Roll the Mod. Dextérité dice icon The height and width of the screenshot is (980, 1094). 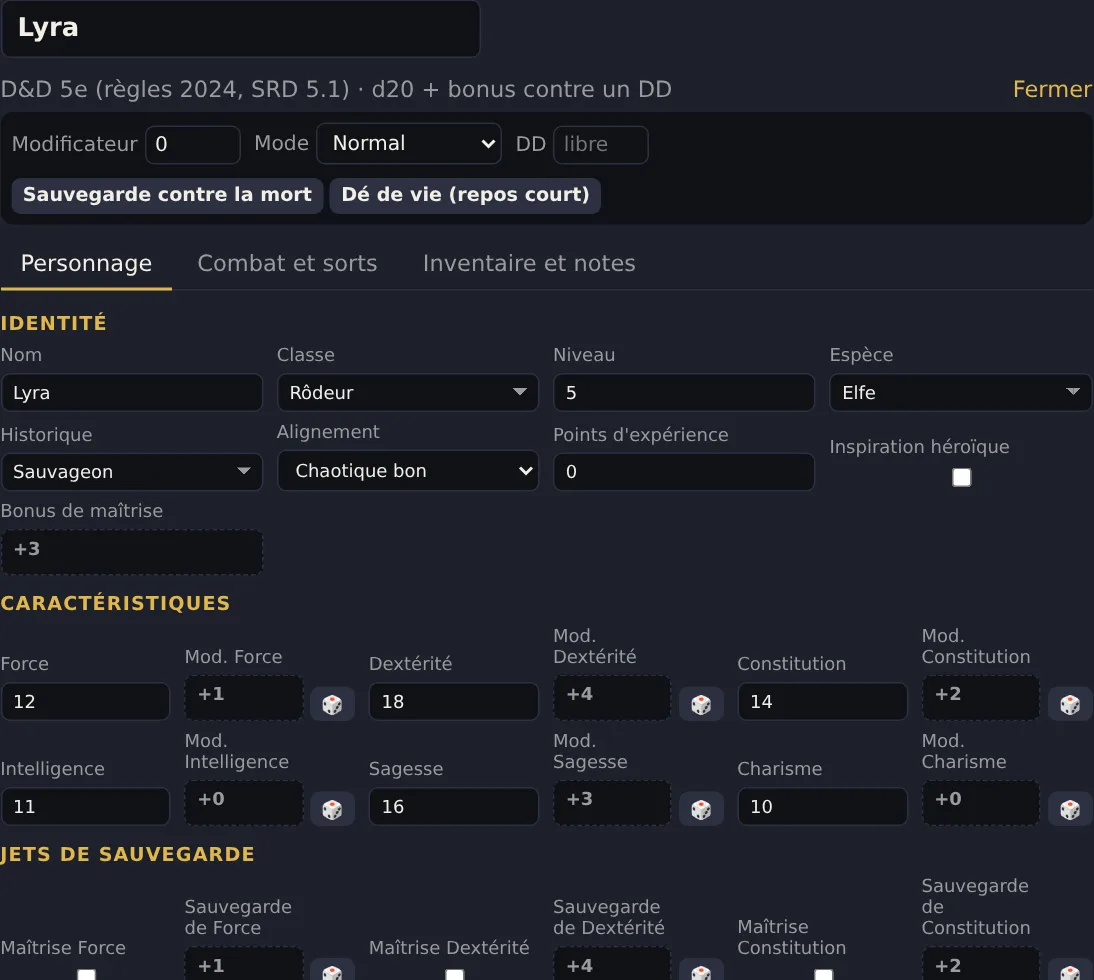(x=700, y=704)
